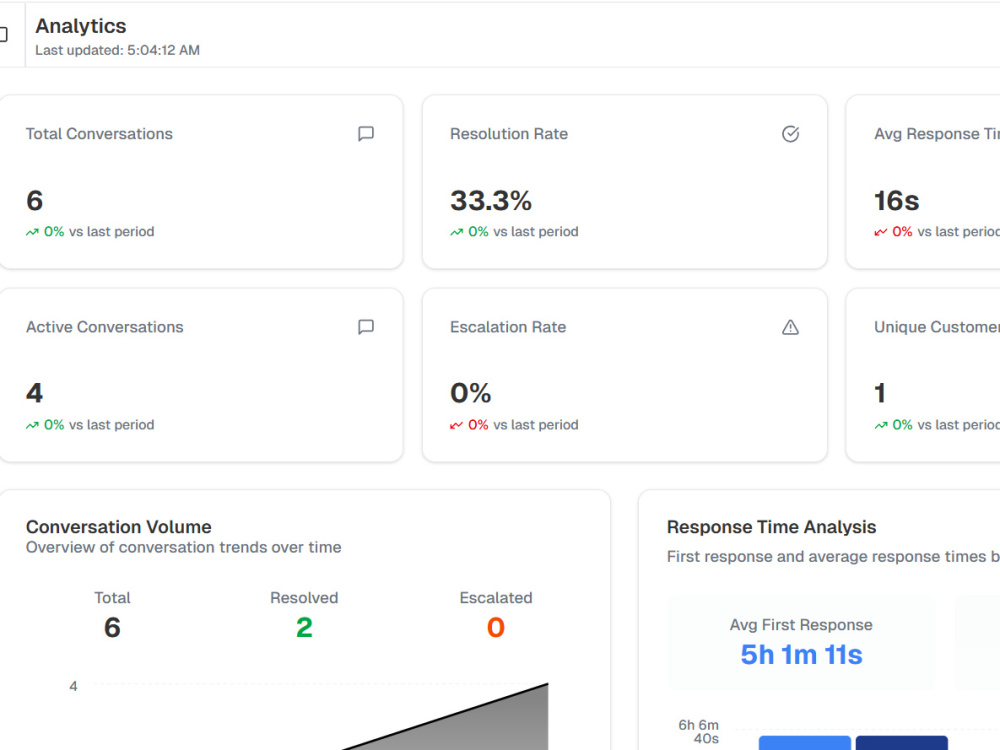Click the Conversation Volume chart heading

coord(119,527)
